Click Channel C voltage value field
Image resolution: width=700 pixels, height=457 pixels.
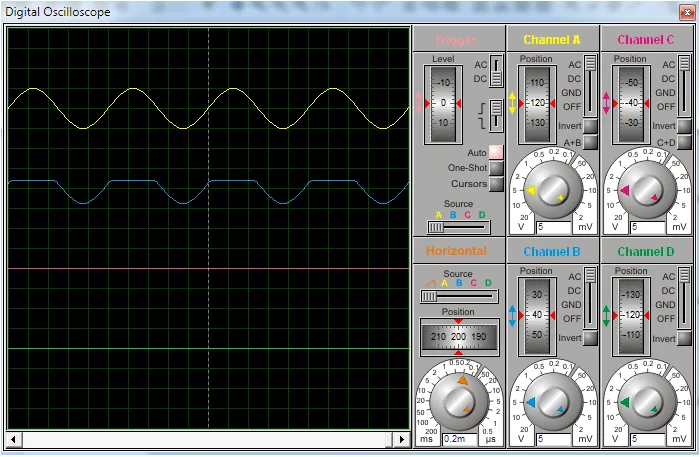[648, 227]
